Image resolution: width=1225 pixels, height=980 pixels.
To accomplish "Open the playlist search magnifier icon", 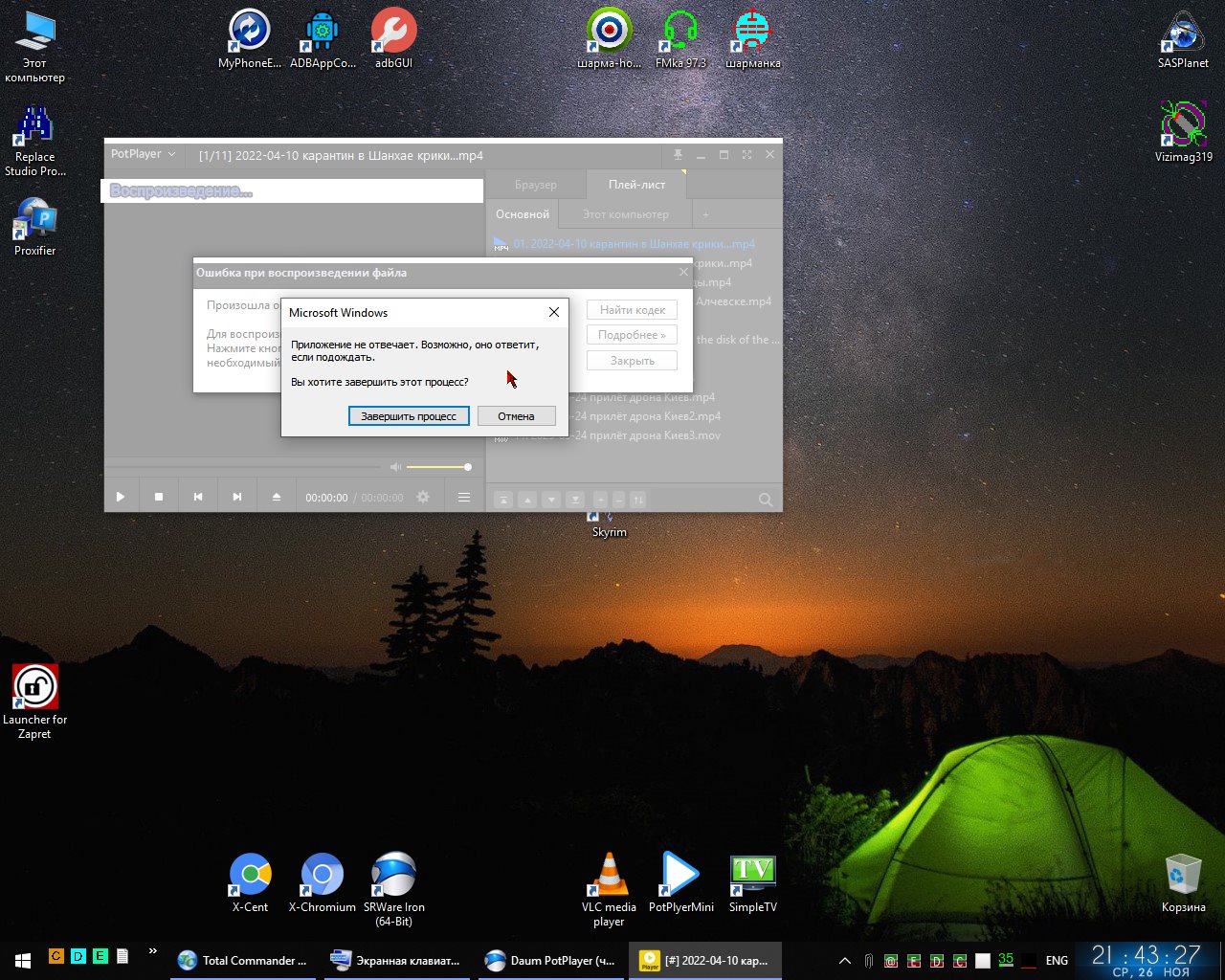I will [766, 500].
